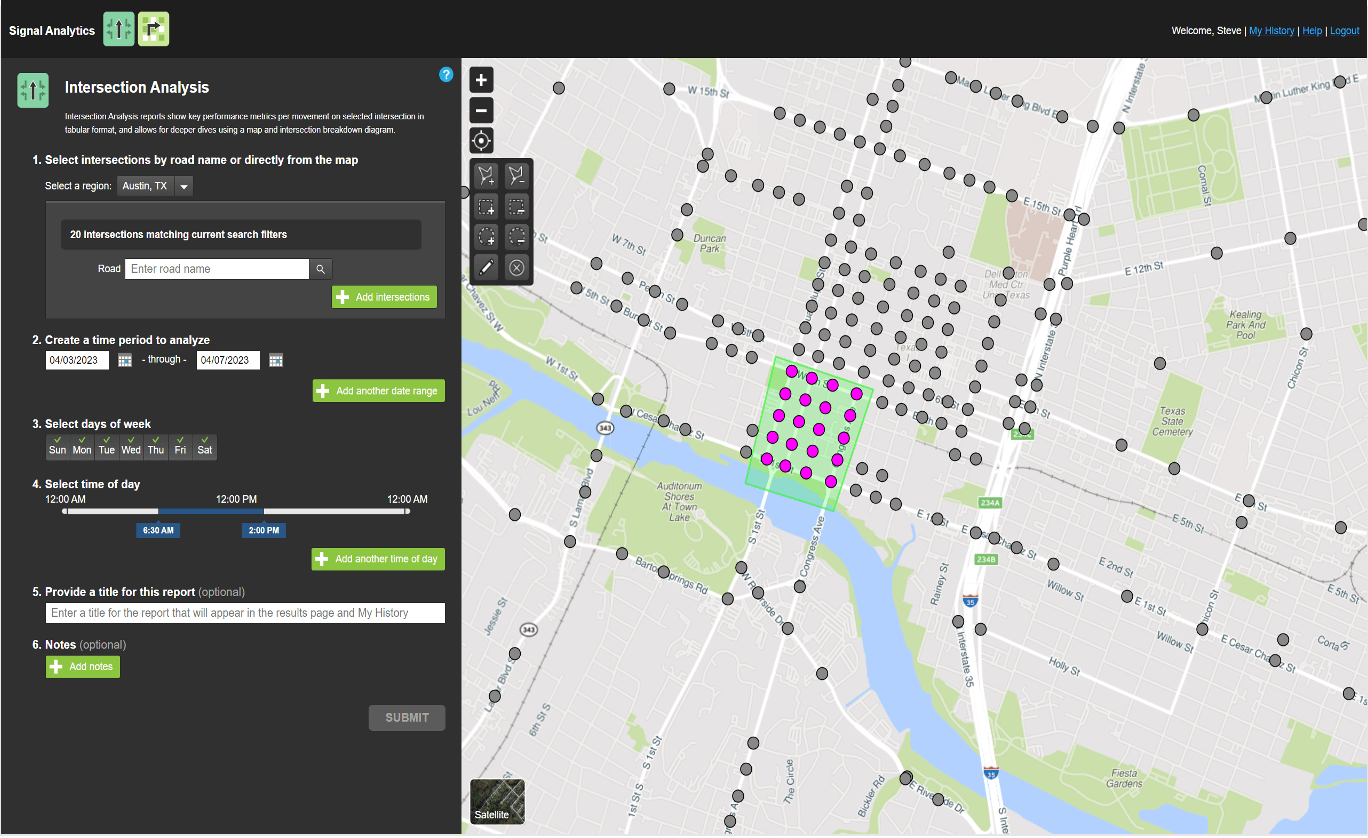The width and height of the screenshot is (1368, 838).
Task: Click the Auditorium Shores map label
Action: click(679, 501)
